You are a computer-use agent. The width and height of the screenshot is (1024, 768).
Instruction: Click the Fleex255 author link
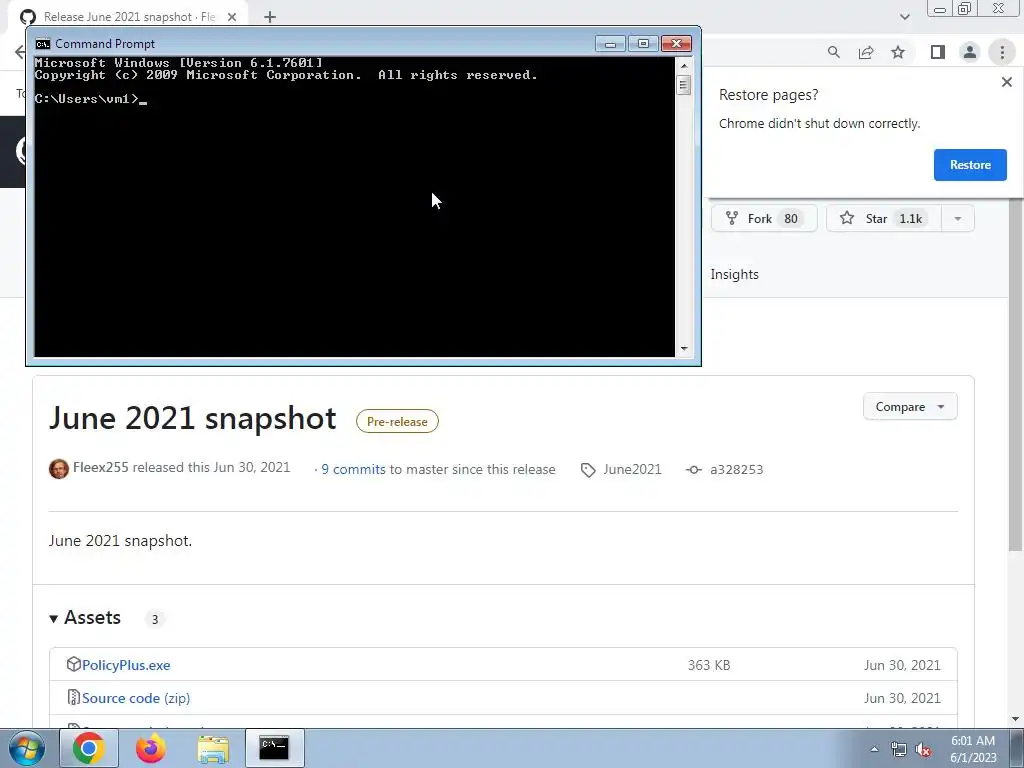101,468
